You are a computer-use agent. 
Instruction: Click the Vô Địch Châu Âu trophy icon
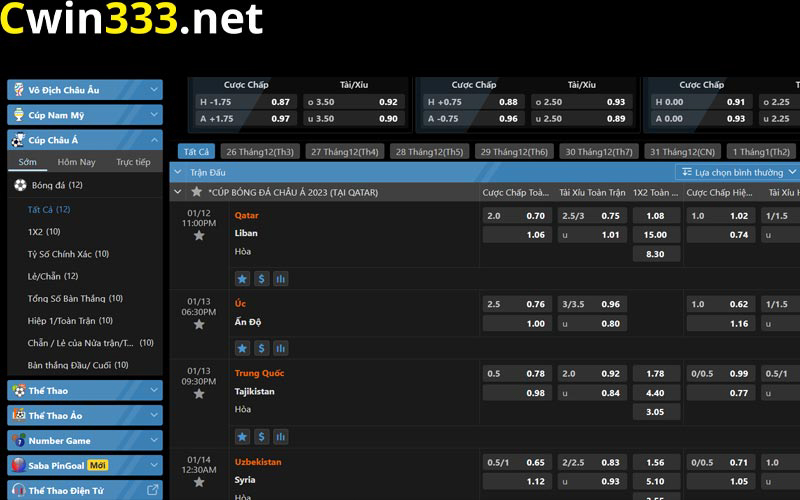19,90
